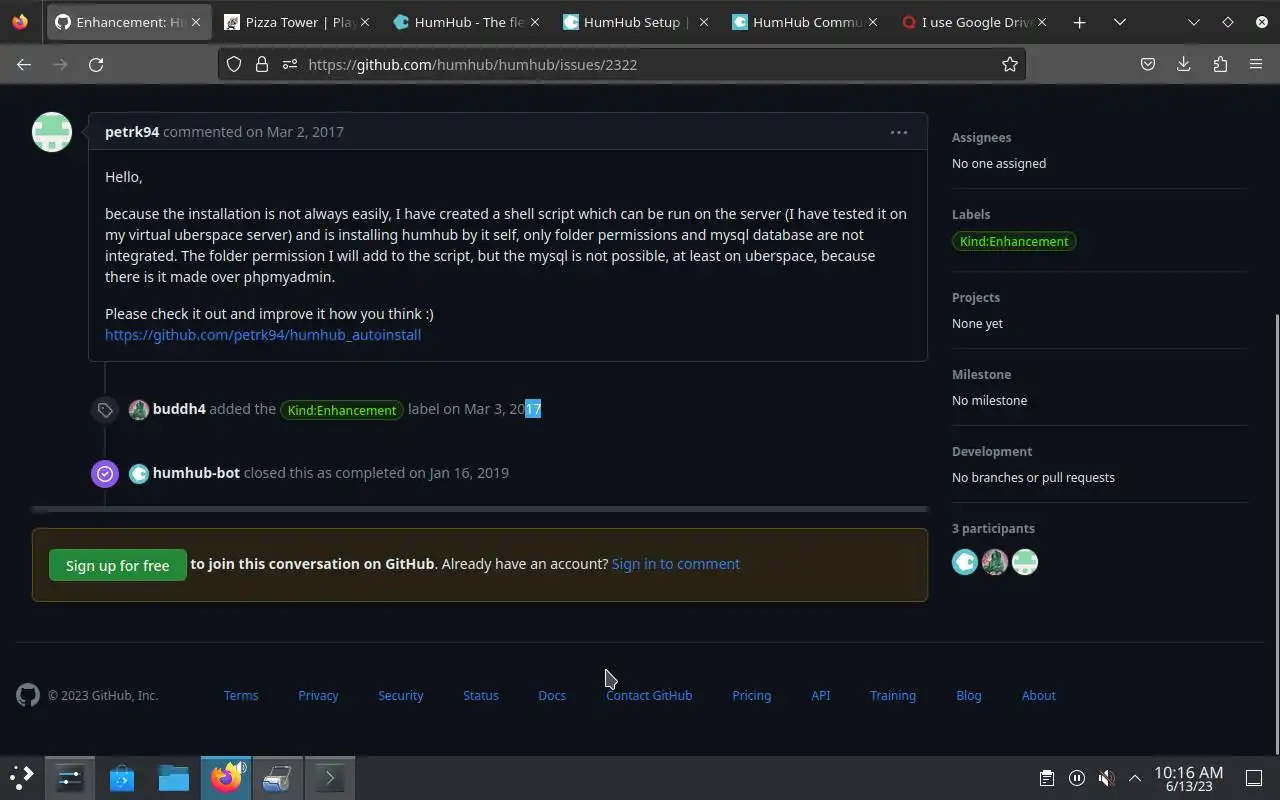
Task: Open the file manager from the taskbar
Action: point(174,777)
